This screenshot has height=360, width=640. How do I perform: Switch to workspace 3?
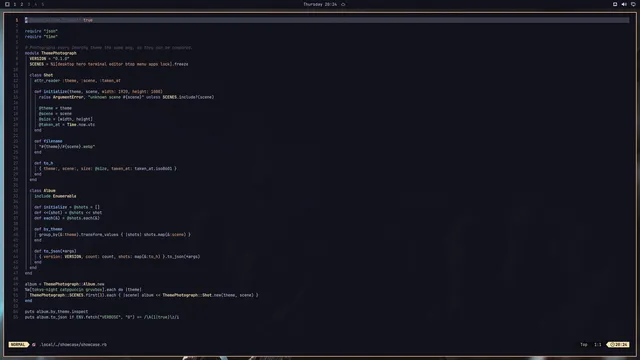point(29,4)
